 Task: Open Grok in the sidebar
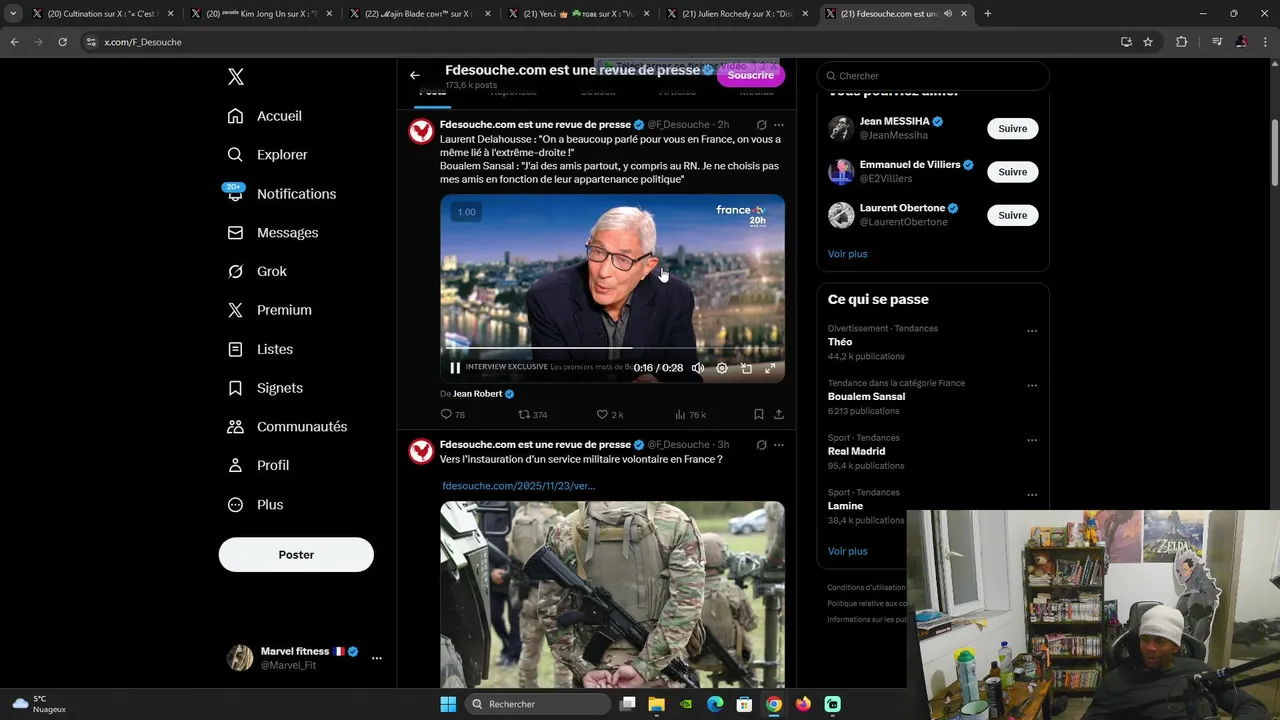coord(257,271)
